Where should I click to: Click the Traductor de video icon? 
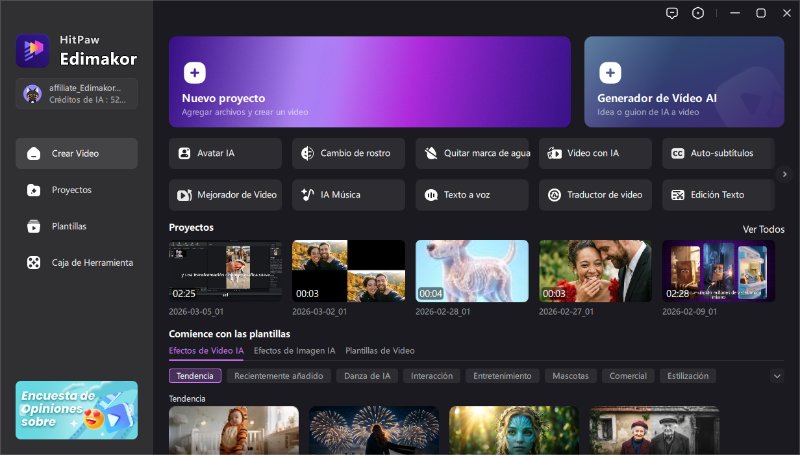coord(554,195)
